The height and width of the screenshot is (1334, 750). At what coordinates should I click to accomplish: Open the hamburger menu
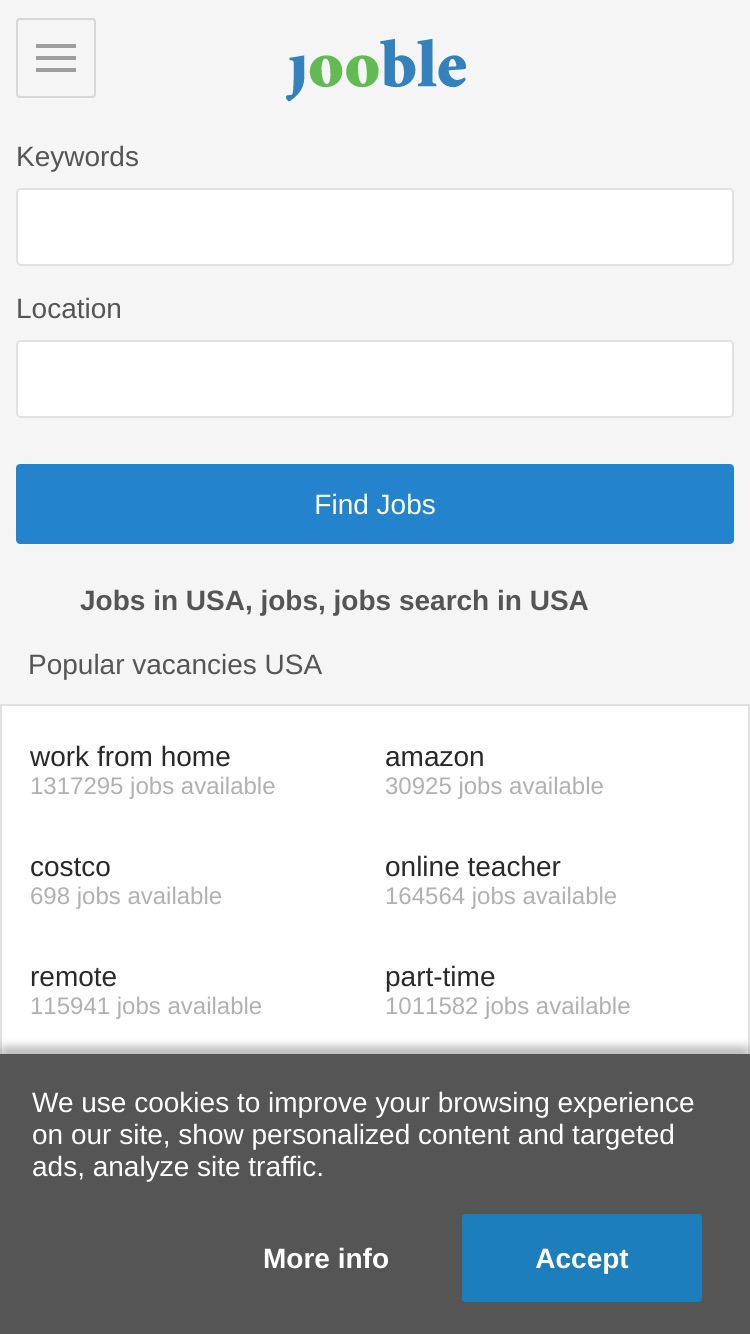[x=56, y=58]
